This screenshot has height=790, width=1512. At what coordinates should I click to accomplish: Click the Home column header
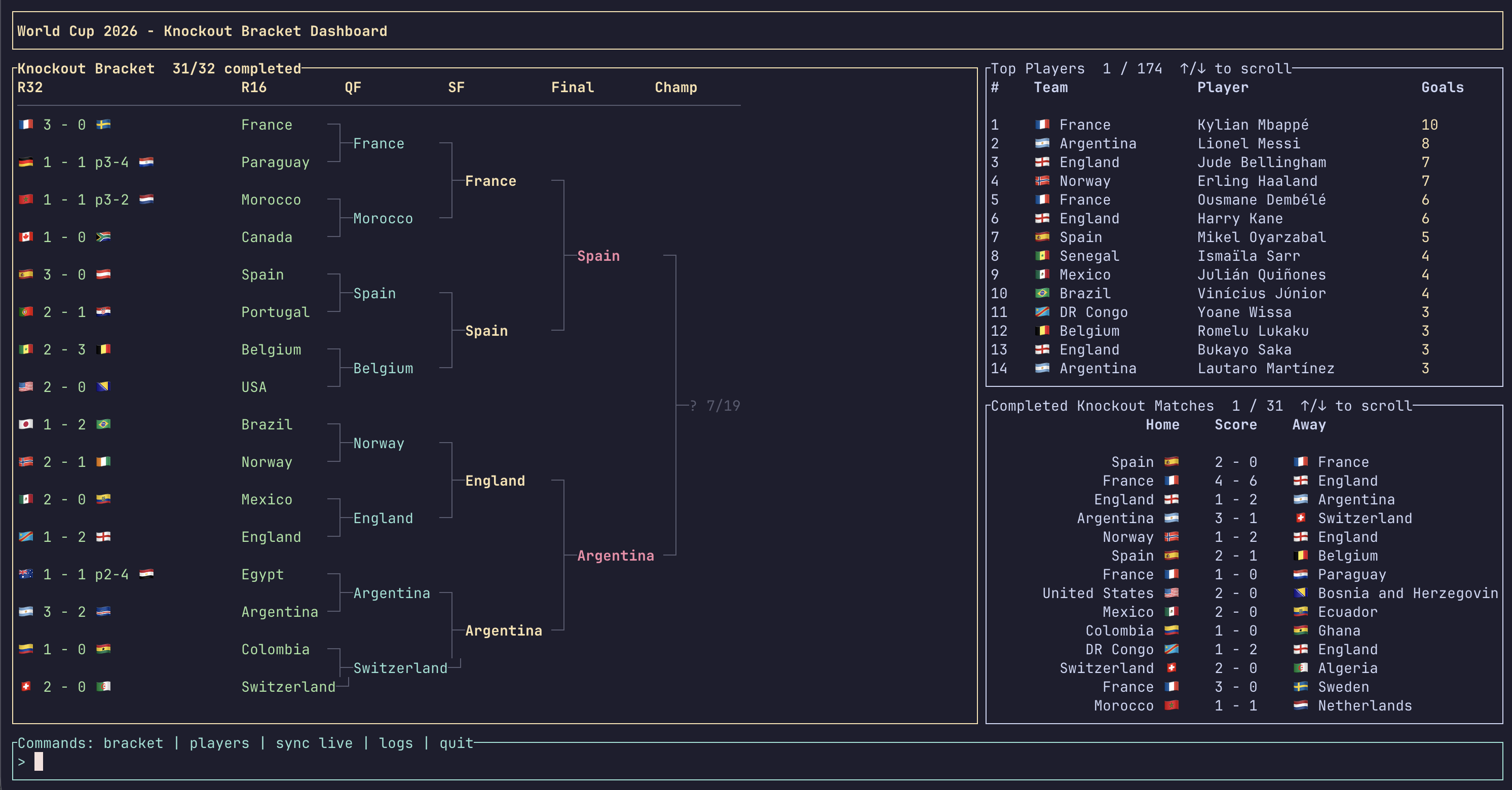point(1162,424)
